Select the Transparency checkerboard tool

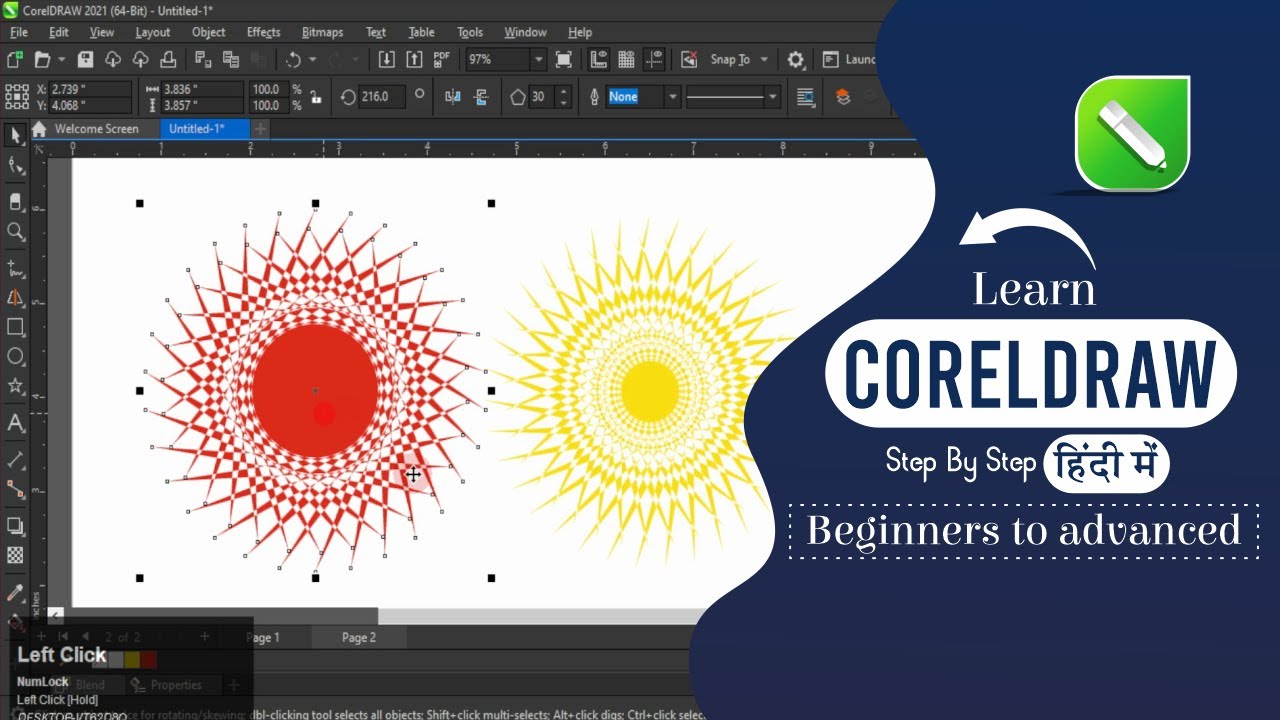point(15,555)
